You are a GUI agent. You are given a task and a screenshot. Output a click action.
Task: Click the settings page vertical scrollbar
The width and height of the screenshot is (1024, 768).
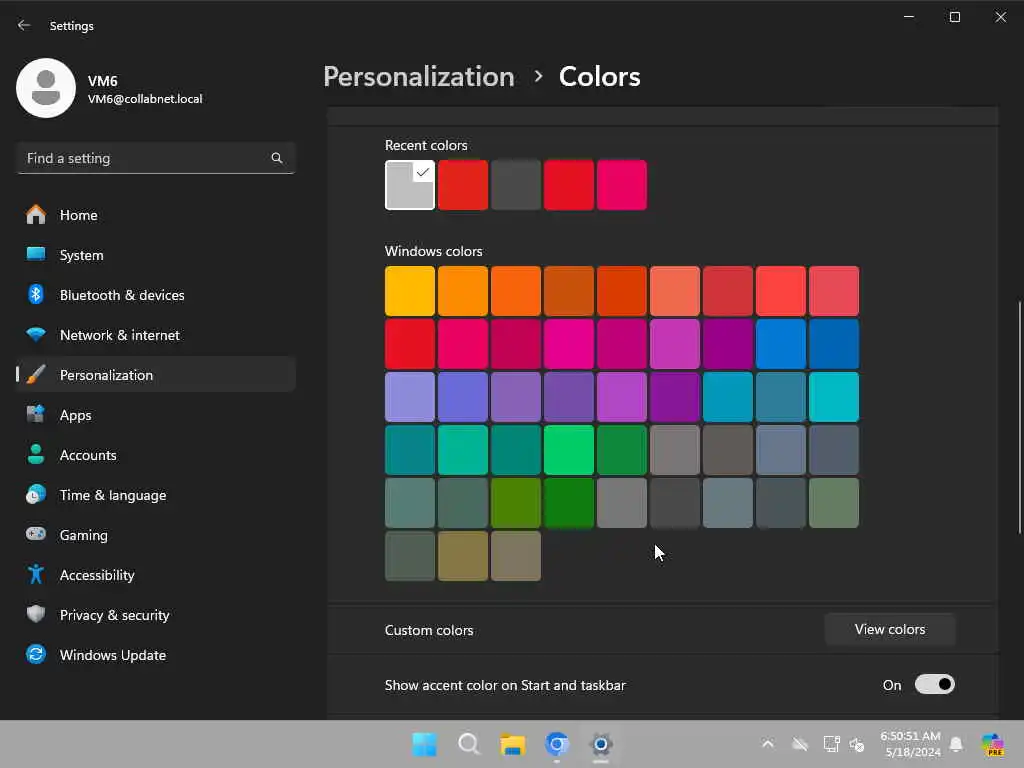point(1019,418)
